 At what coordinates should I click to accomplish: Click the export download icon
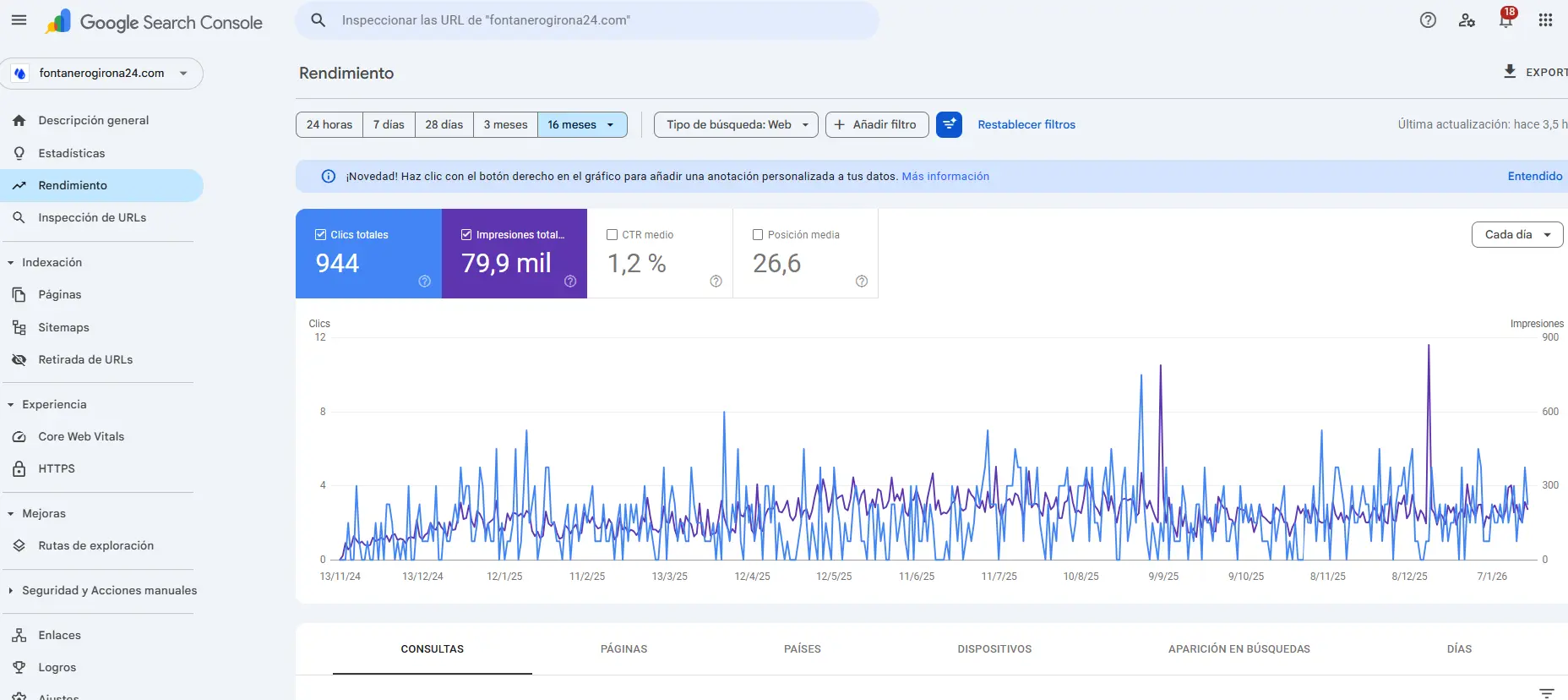click(x=1510, y=72)
